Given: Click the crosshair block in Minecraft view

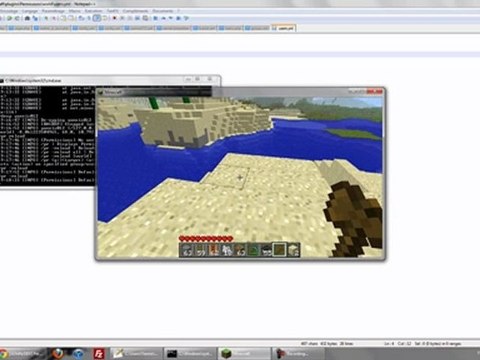Looking at the screenshot, I should [240, 177].
